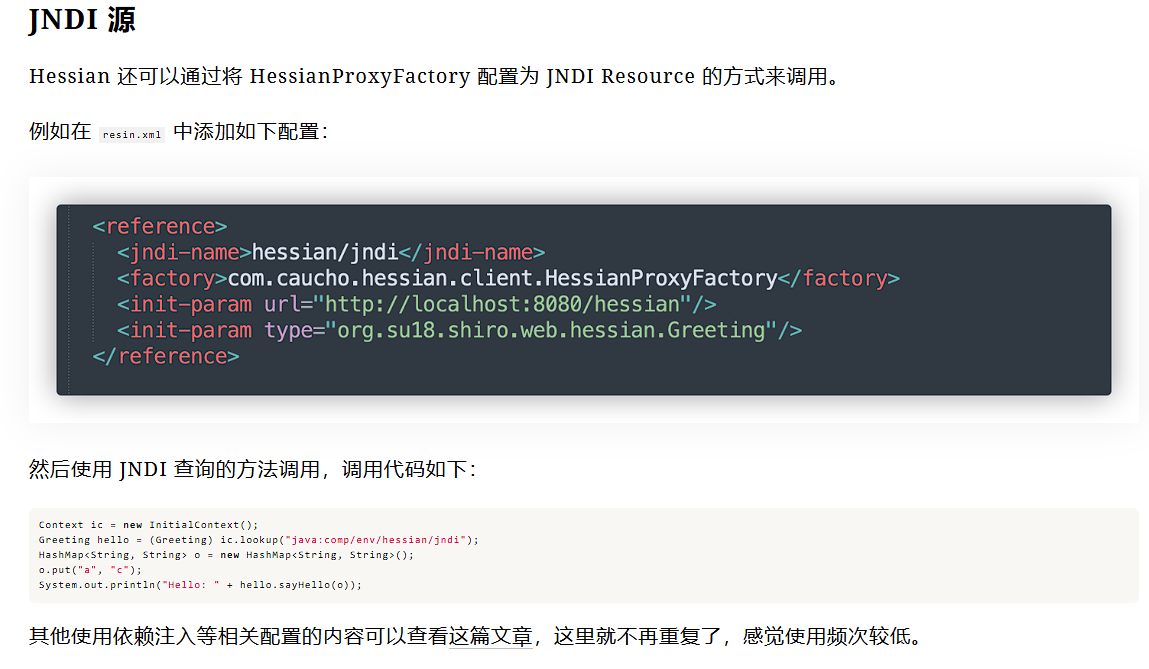Click the "Greeting hello" variable declaration
1149x669 pixels.
coord(78,540)
